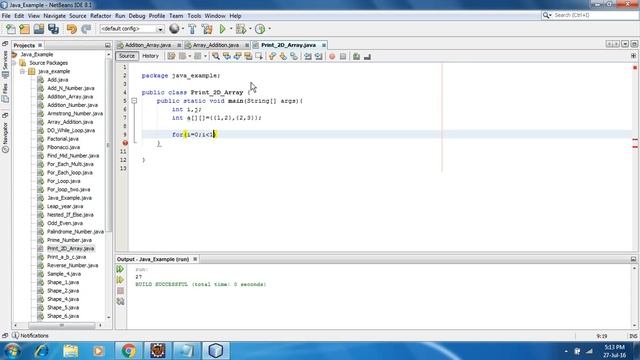Viewport: 640px width, 360px height.
Task: Run the project with the green play icon
Action: [x=222, y=29]
